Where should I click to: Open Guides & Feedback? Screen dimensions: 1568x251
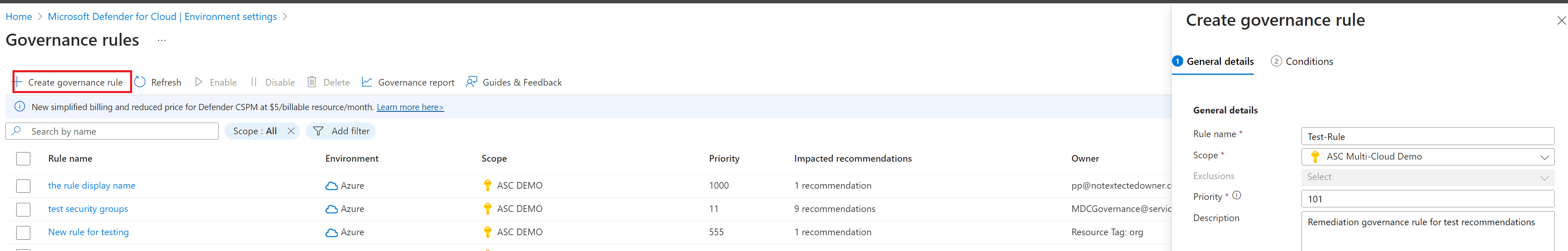pyautogui.click(x=514, y=82)
